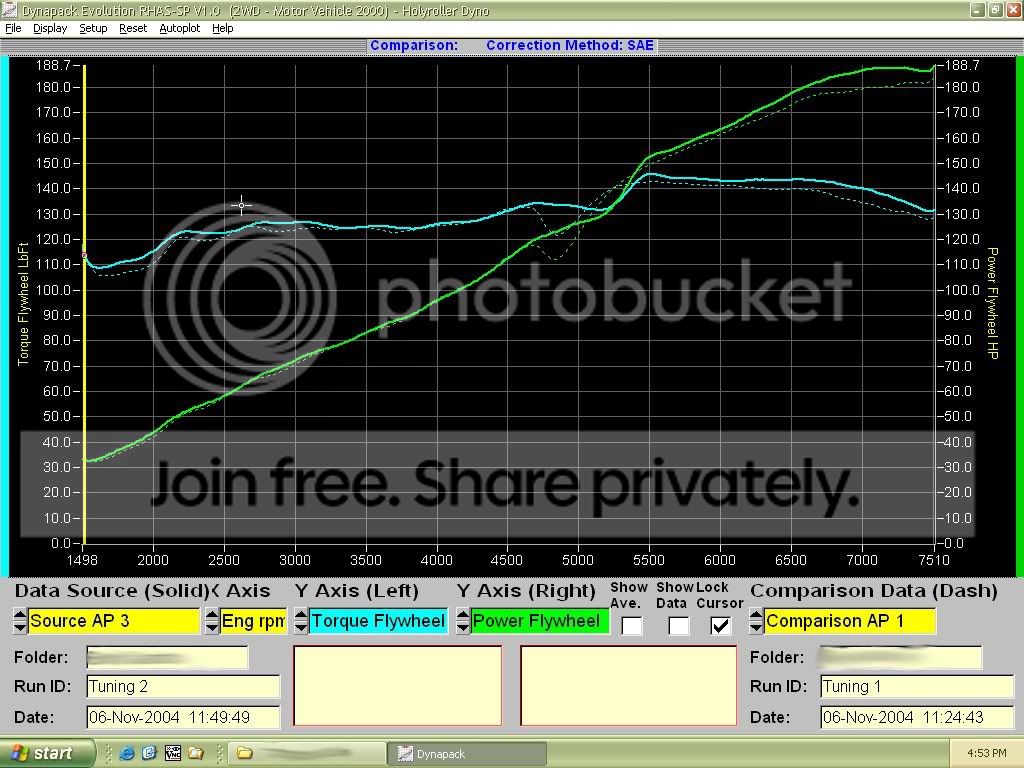Click the Power Flywheel HP axis label
The height and width of the screenshot is (768, 1024).
pos(993,303)
